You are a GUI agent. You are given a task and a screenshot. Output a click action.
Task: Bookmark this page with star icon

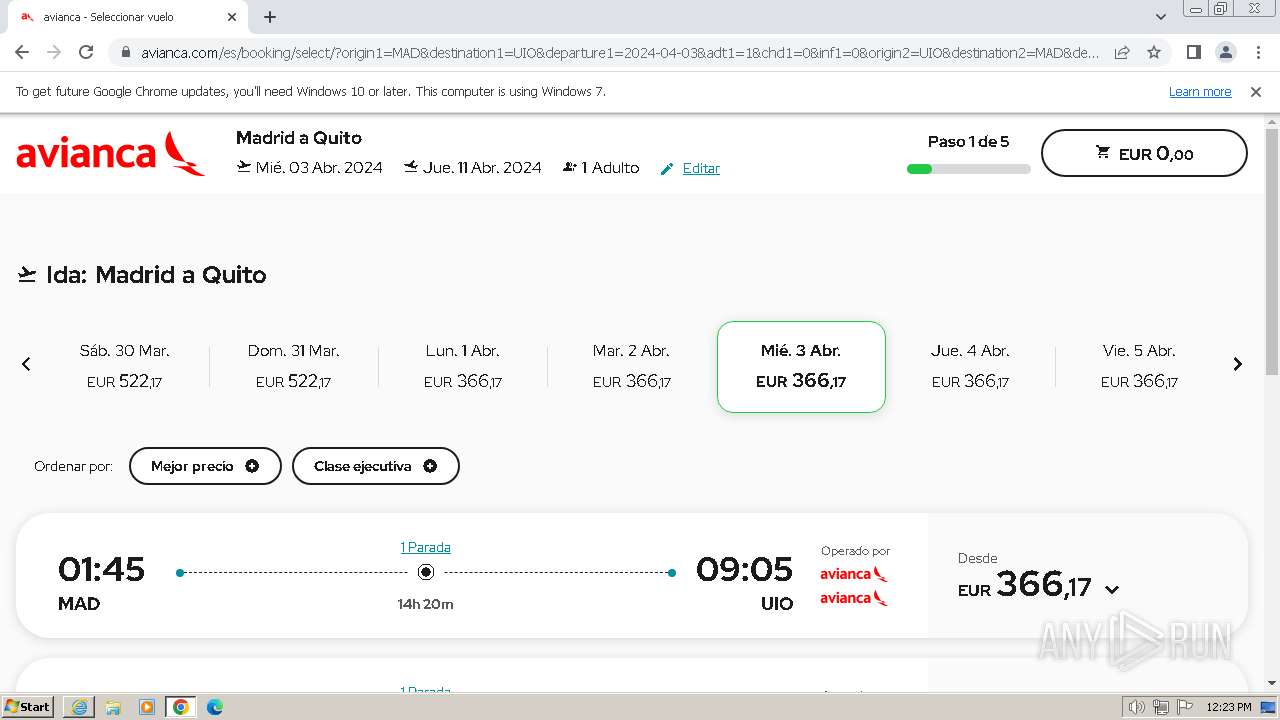pyautogui.click(x=1154, y=52)
